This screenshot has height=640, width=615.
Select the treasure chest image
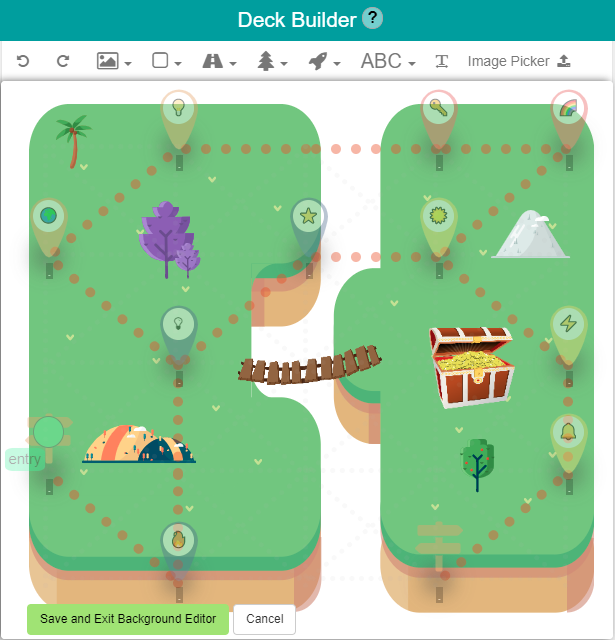tap(471, 367)
